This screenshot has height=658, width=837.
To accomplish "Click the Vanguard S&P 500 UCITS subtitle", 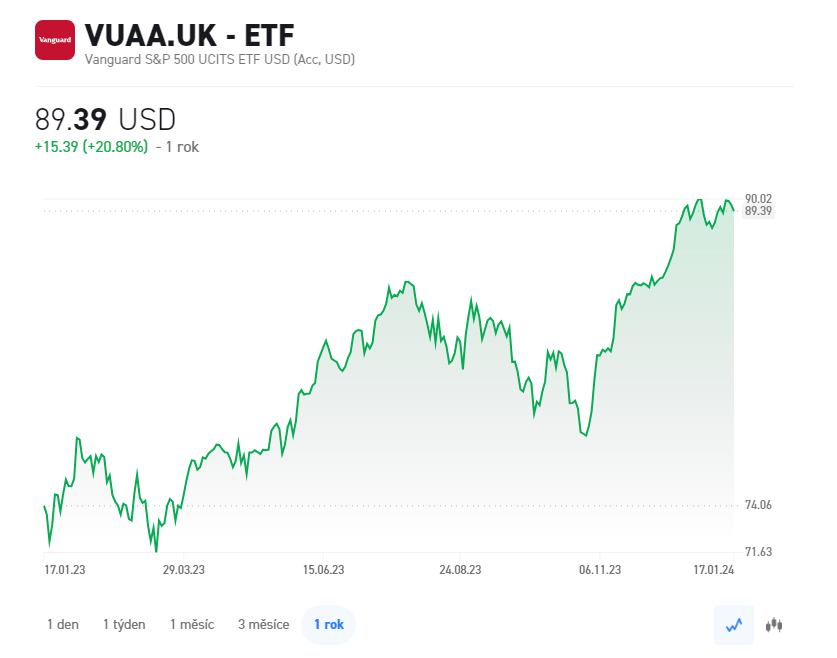I will pos(219,59).
